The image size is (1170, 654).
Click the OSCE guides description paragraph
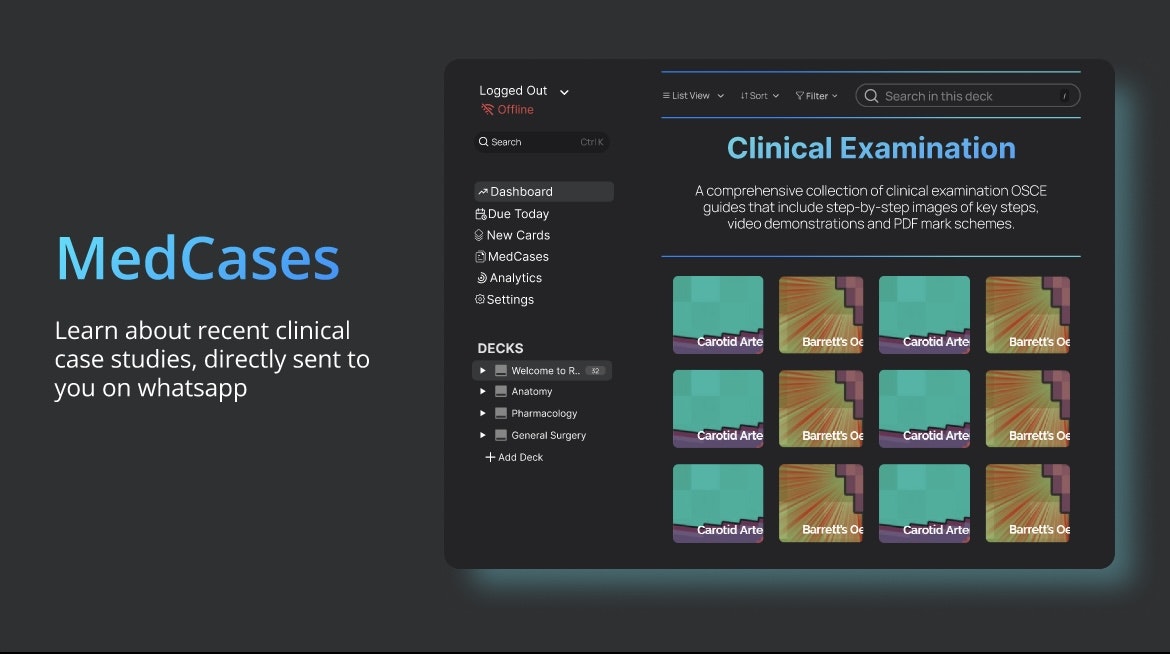[x=871, y=207]
